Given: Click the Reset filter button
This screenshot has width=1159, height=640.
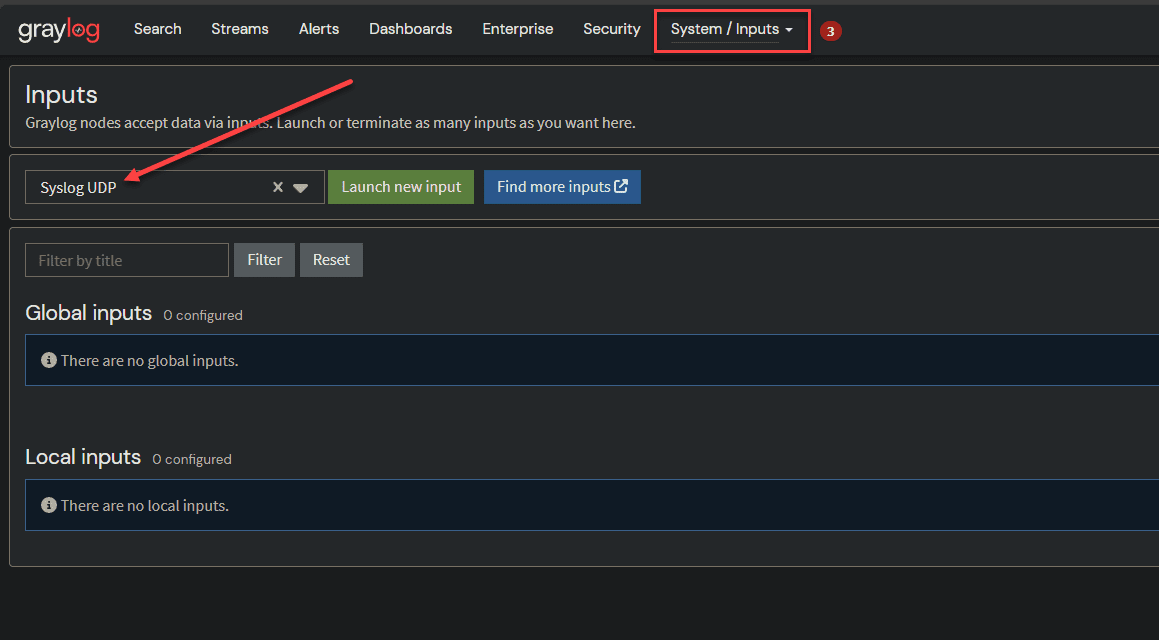Looking at the screenshot, I should (x=331, y=260).
